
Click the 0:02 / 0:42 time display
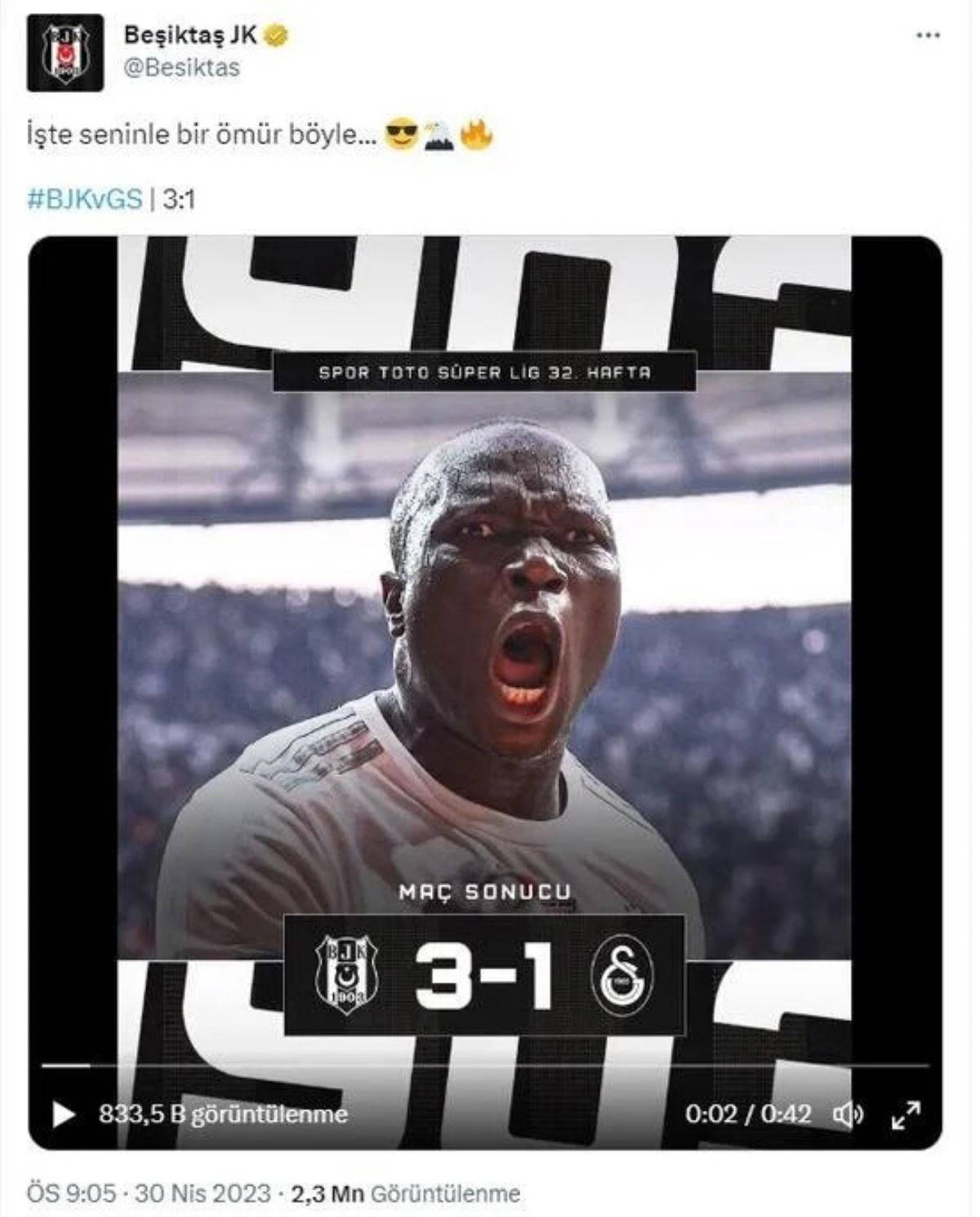coord(748,1114)
